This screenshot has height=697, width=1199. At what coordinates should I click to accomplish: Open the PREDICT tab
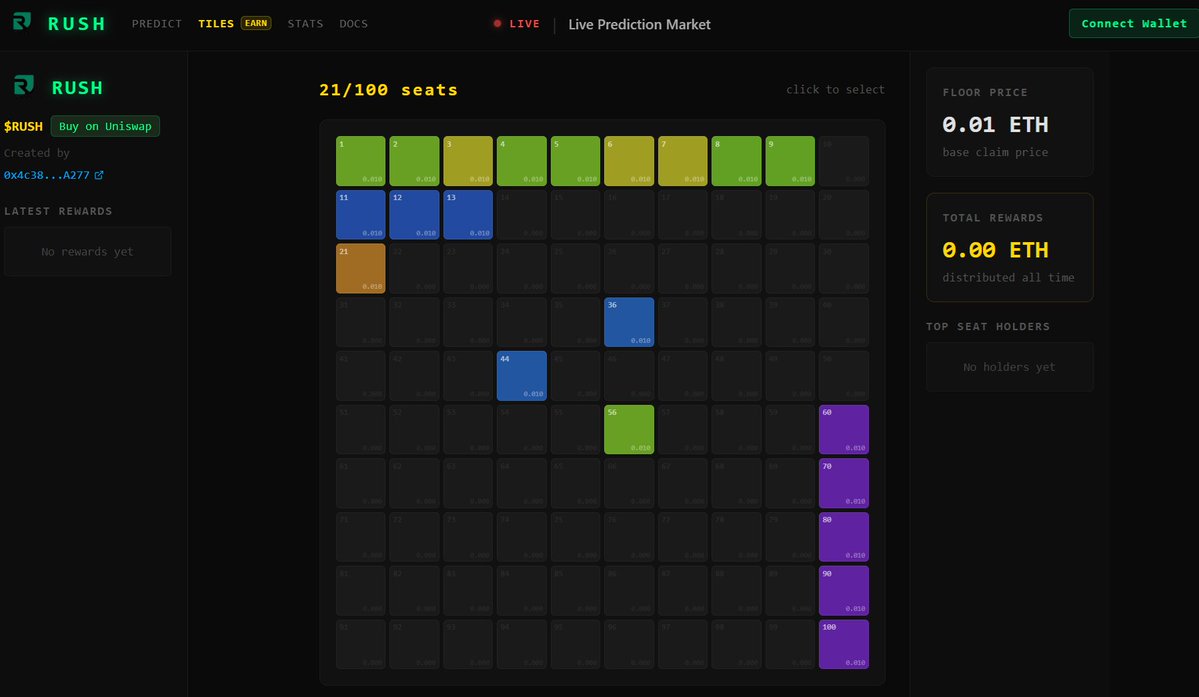157,24
